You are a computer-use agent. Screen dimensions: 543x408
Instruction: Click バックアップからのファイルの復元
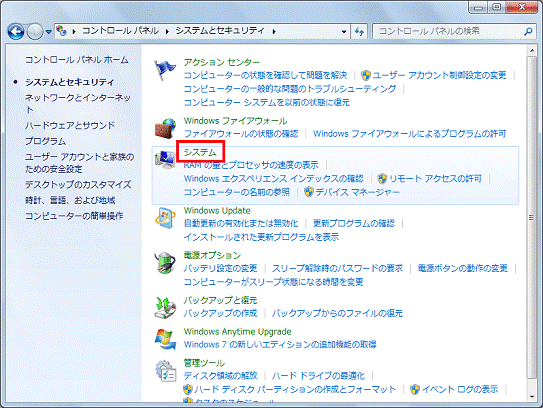(x=337, y=313)
